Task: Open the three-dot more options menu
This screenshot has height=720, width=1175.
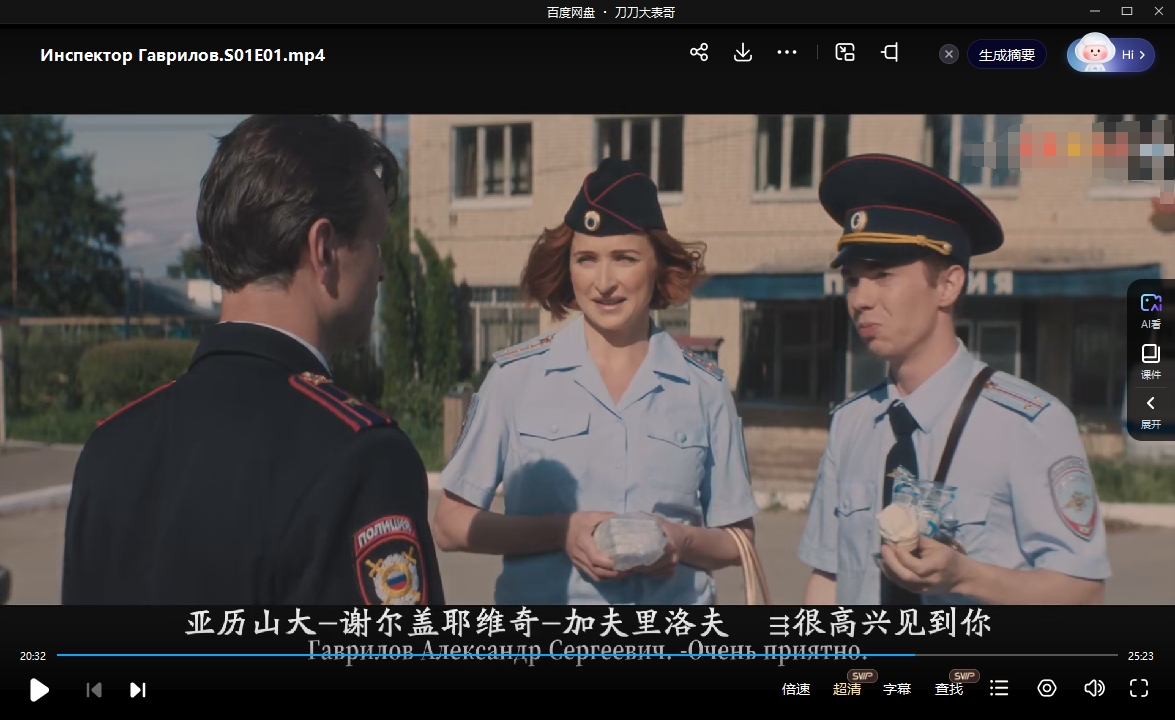Action: (x=787, y=53)
